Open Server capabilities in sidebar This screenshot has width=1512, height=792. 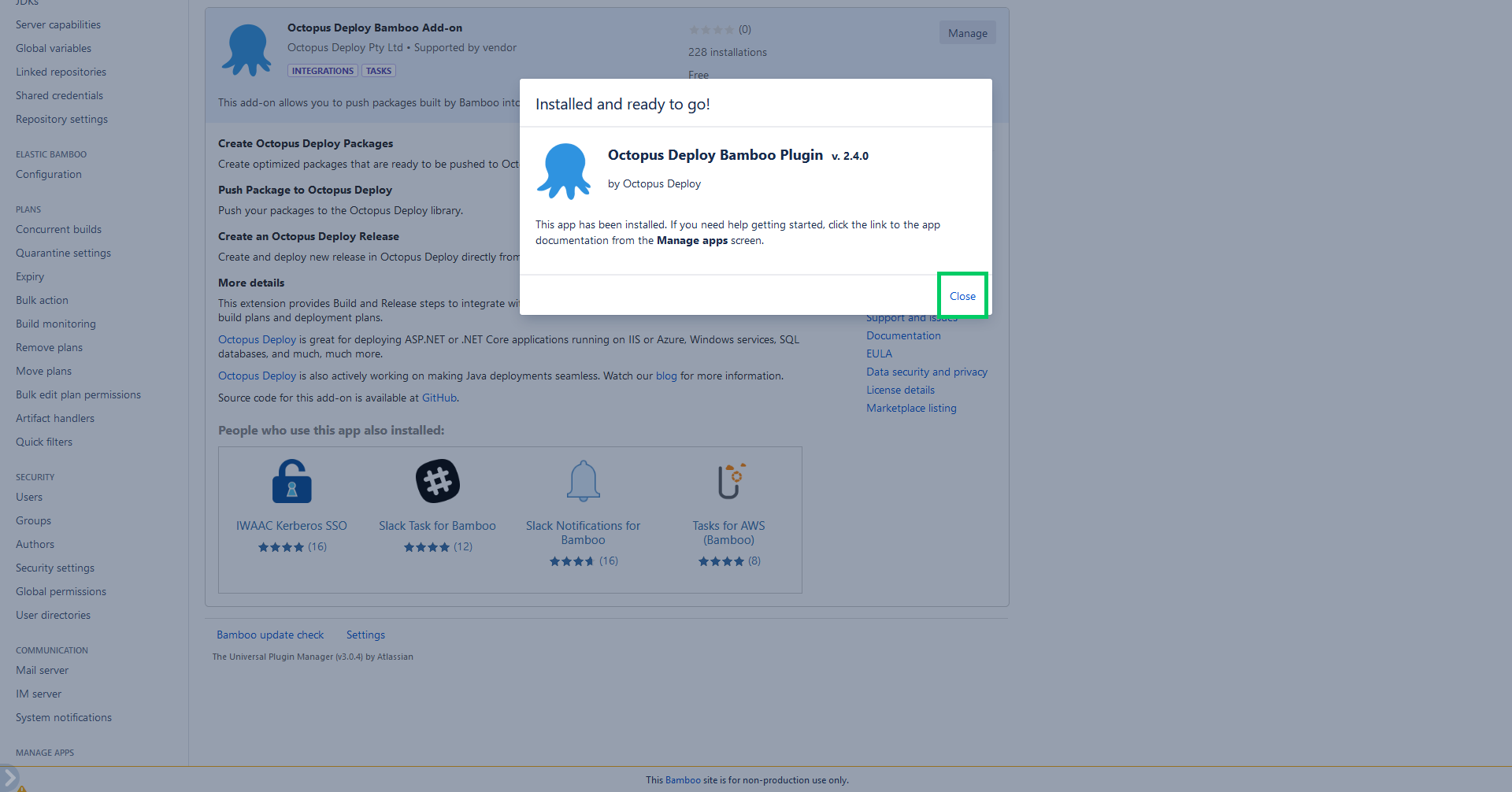point(58,24)
